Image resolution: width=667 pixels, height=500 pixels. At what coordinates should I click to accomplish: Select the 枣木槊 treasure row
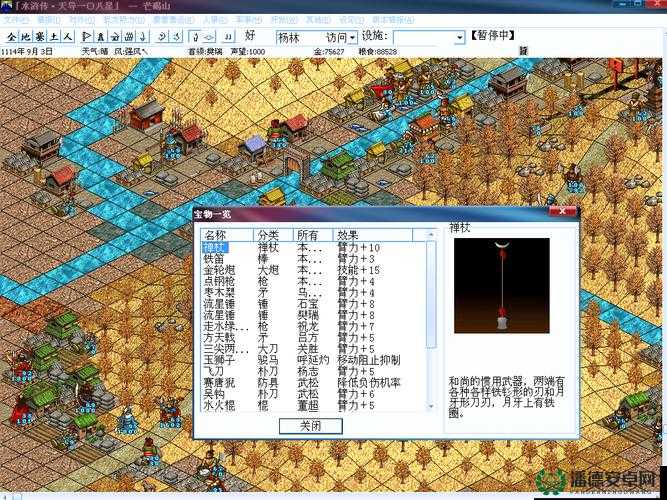pos(313,293)
